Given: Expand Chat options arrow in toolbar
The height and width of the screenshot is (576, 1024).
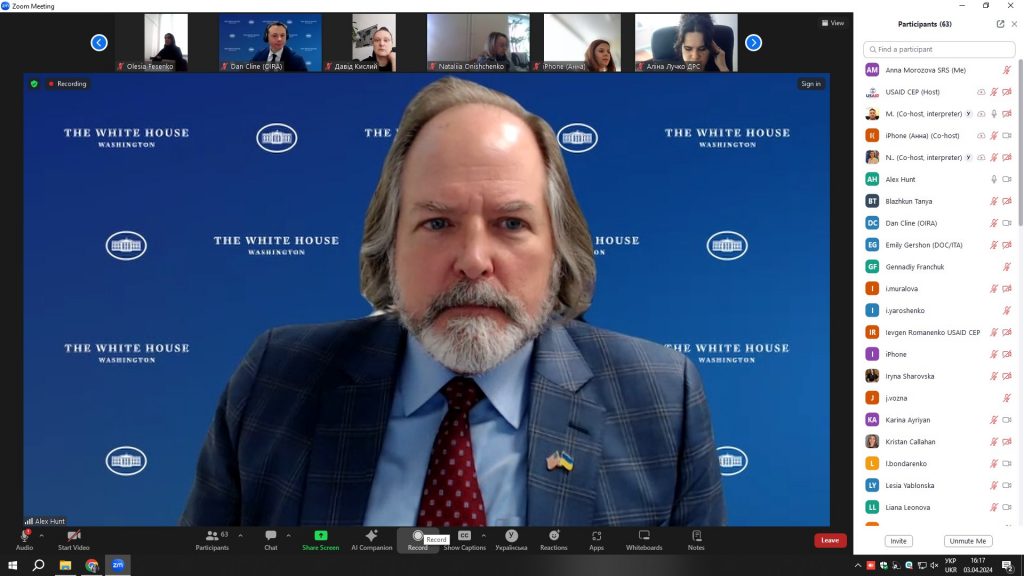Looking at the screenshot, I should tap(288, 536).
